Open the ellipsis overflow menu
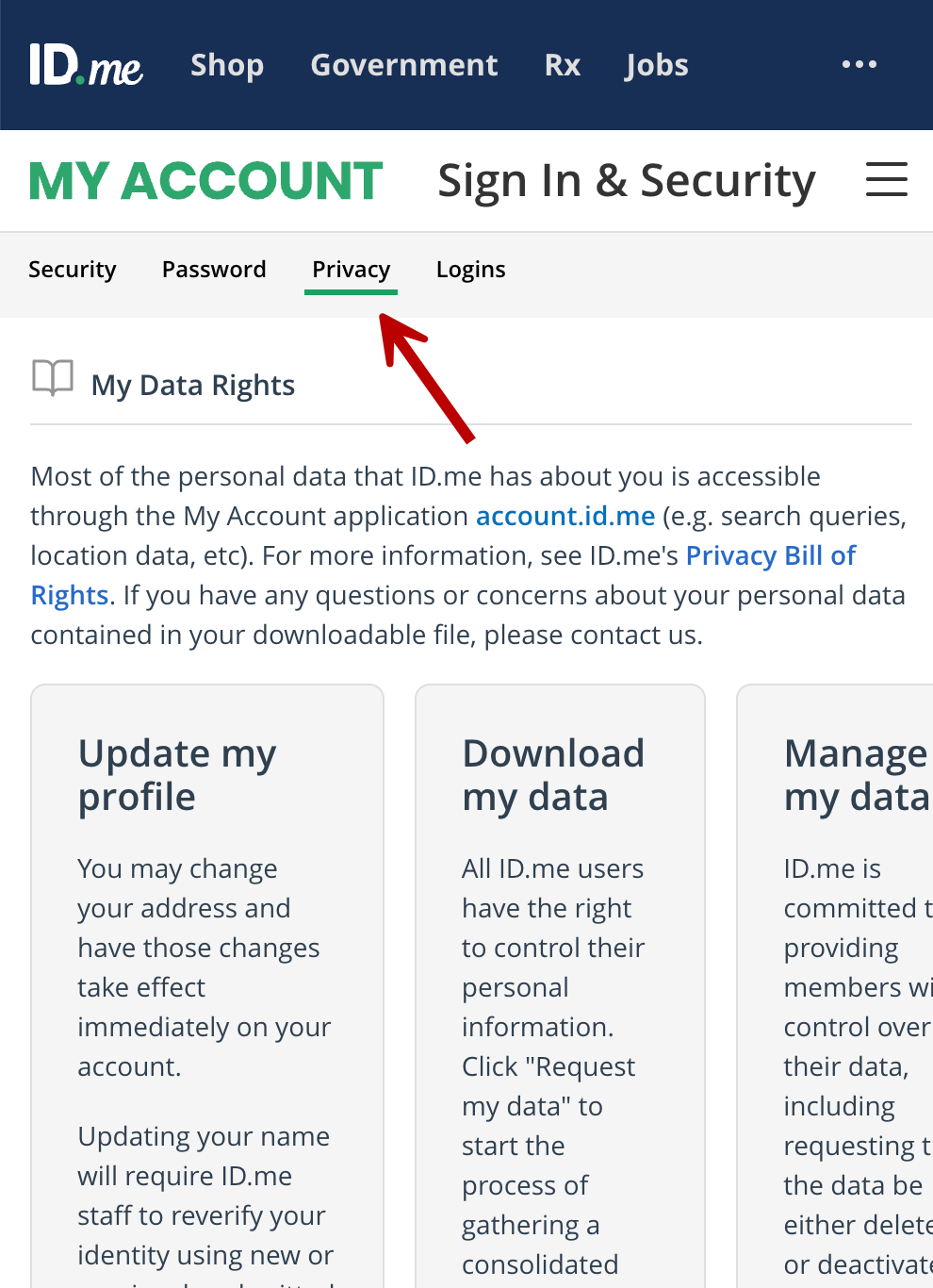This screenshot has width=933, height=1288. tap(859, 65)
